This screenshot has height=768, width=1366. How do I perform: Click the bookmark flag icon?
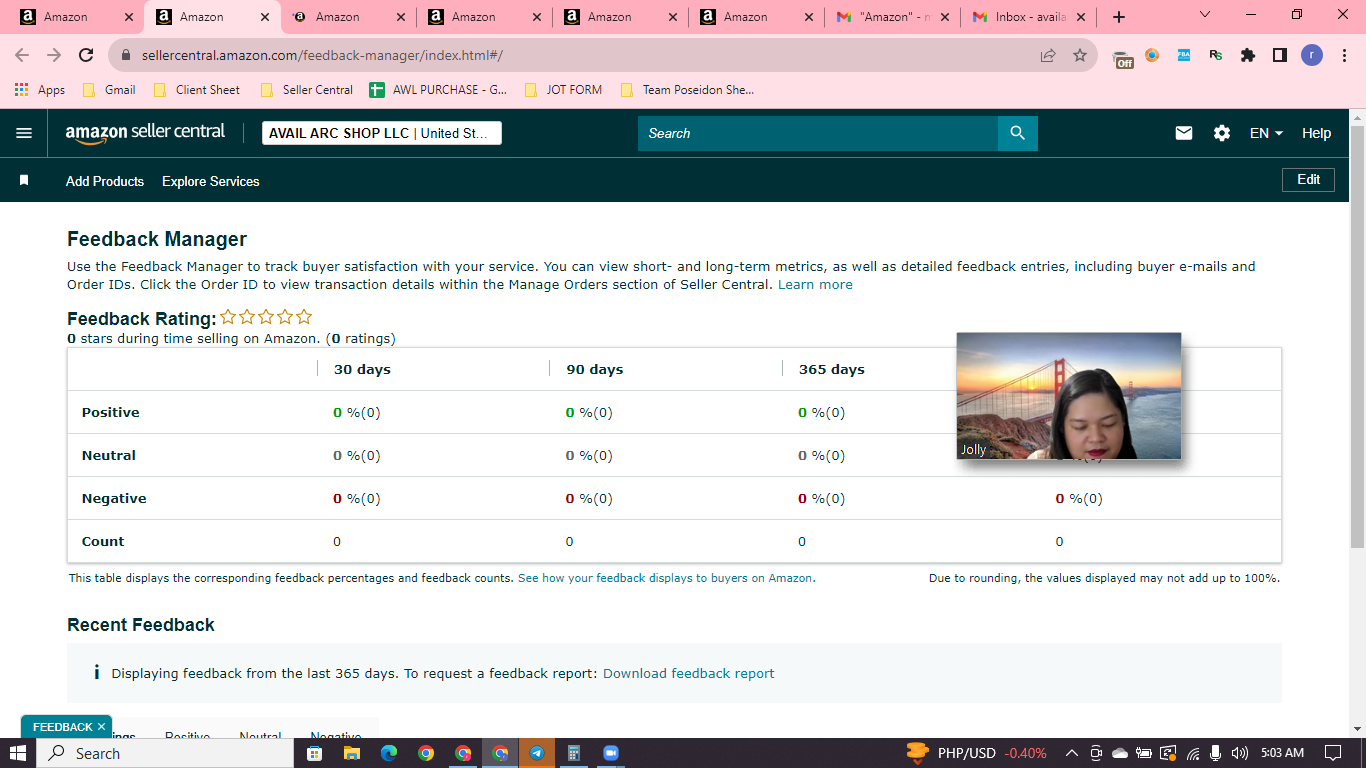pyautogui.click(x=24, y=181)
